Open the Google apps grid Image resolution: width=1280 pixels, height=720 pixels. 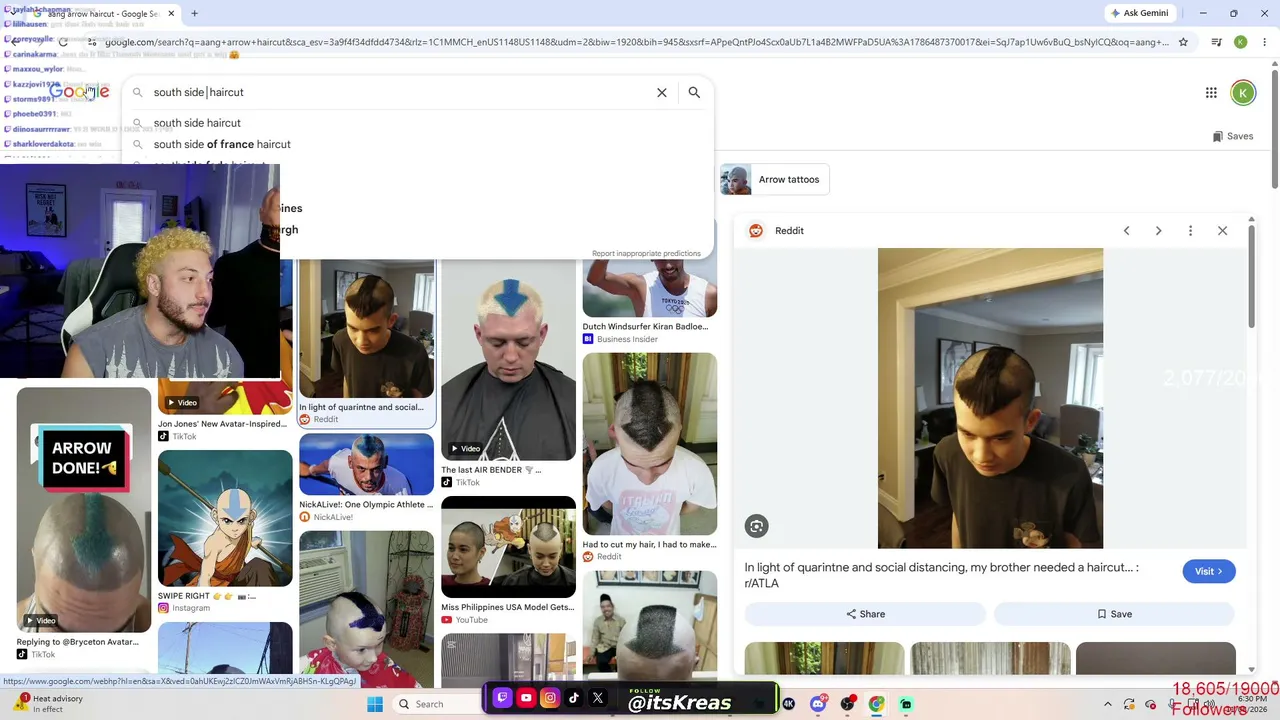(x=1211, y=93)
